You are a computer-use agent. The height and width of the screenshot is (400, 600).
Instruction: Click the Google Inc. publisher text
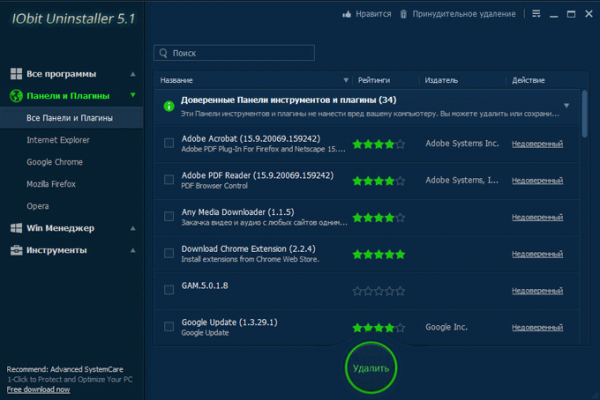(x=447, y=327)
